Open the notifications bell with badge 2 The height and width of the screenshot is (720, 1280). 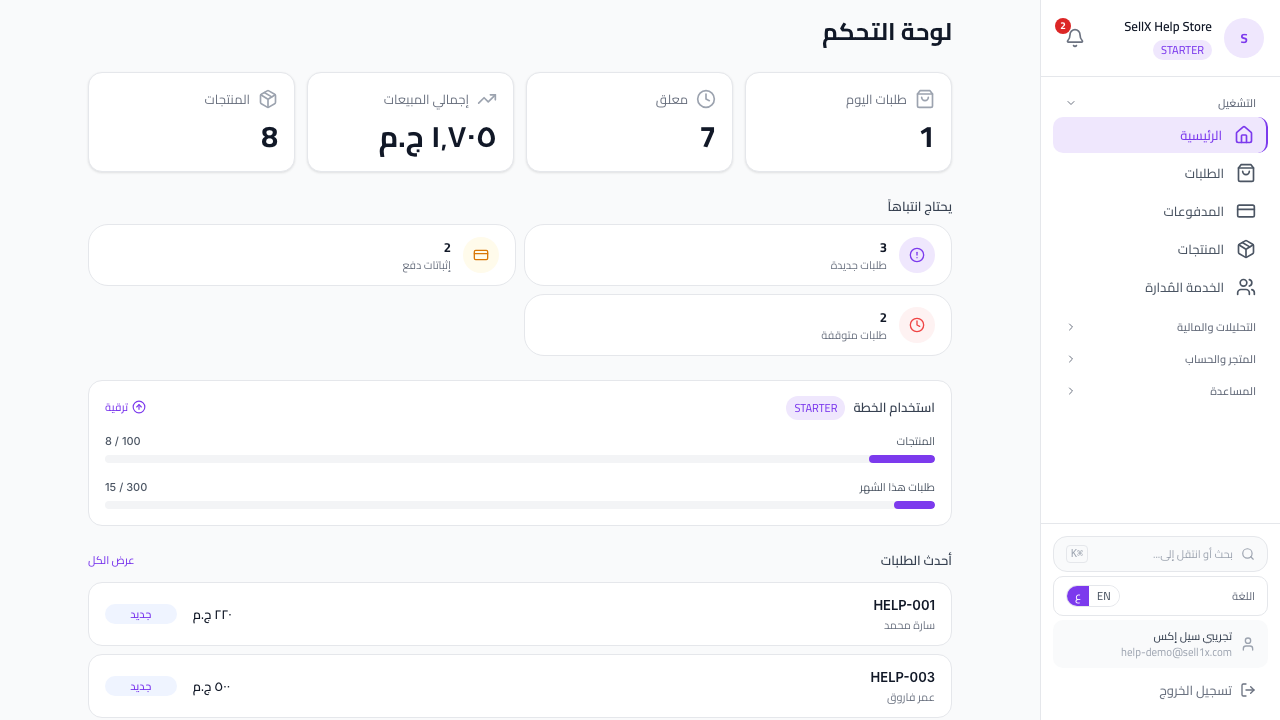coord(1075,37)
